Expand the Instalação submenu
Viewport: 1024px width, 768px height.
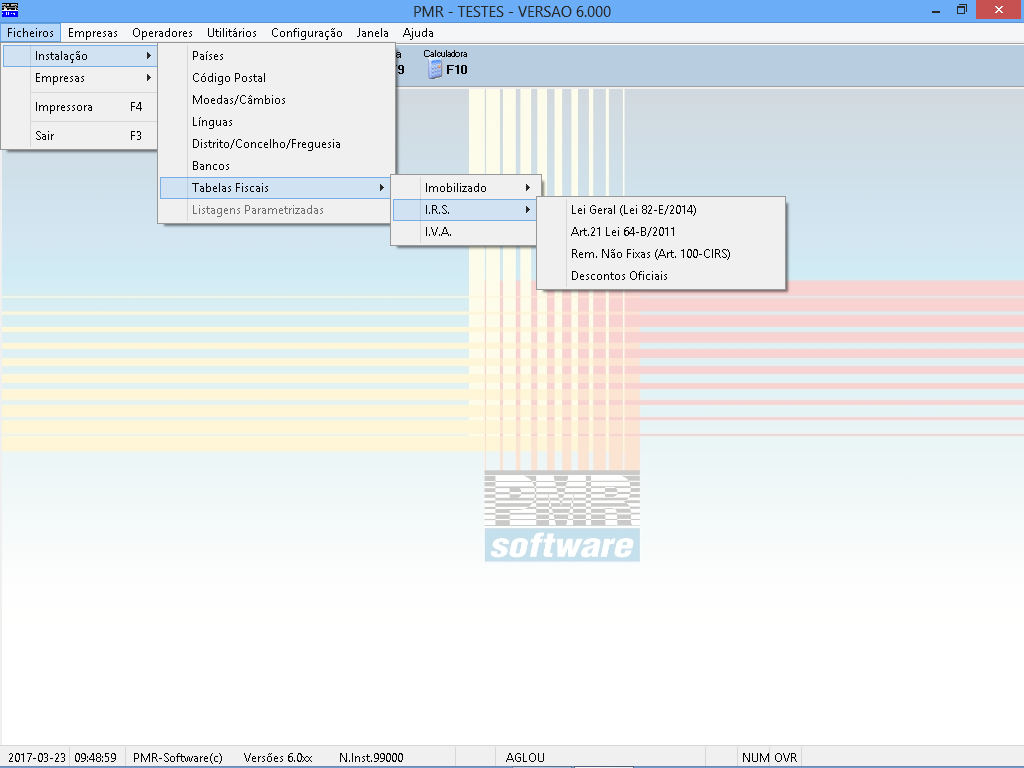pos(80,56)
